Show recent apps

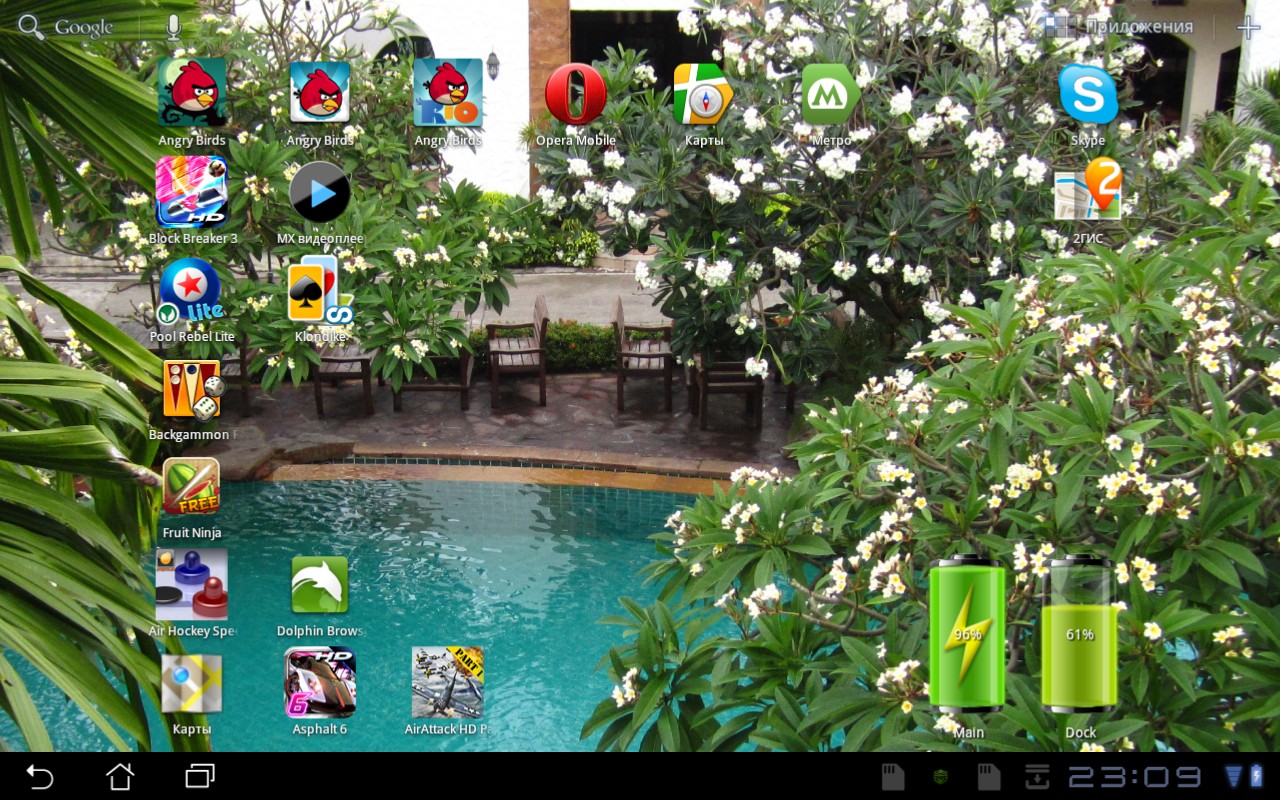click(x=200, y=776)
